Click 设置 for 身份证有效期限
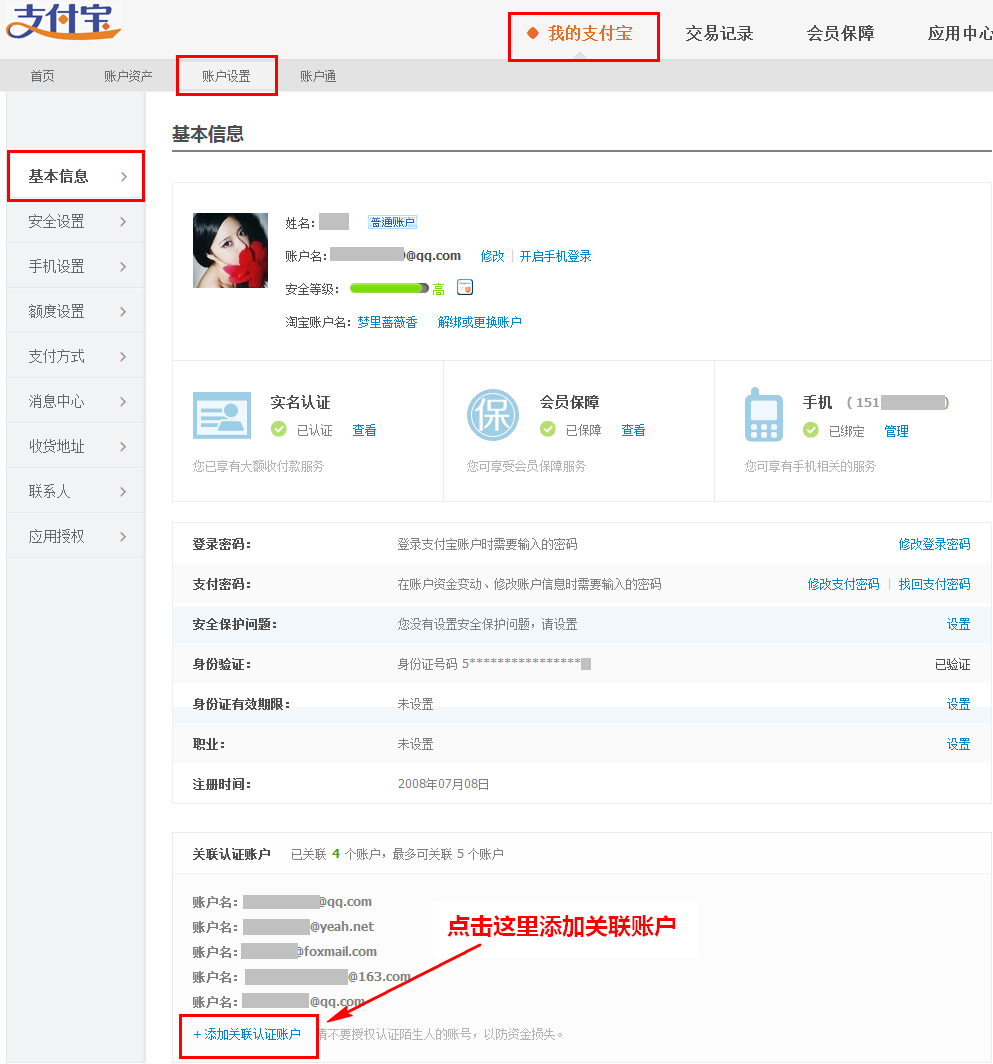 pyautogui.click(x=958, y=704)
